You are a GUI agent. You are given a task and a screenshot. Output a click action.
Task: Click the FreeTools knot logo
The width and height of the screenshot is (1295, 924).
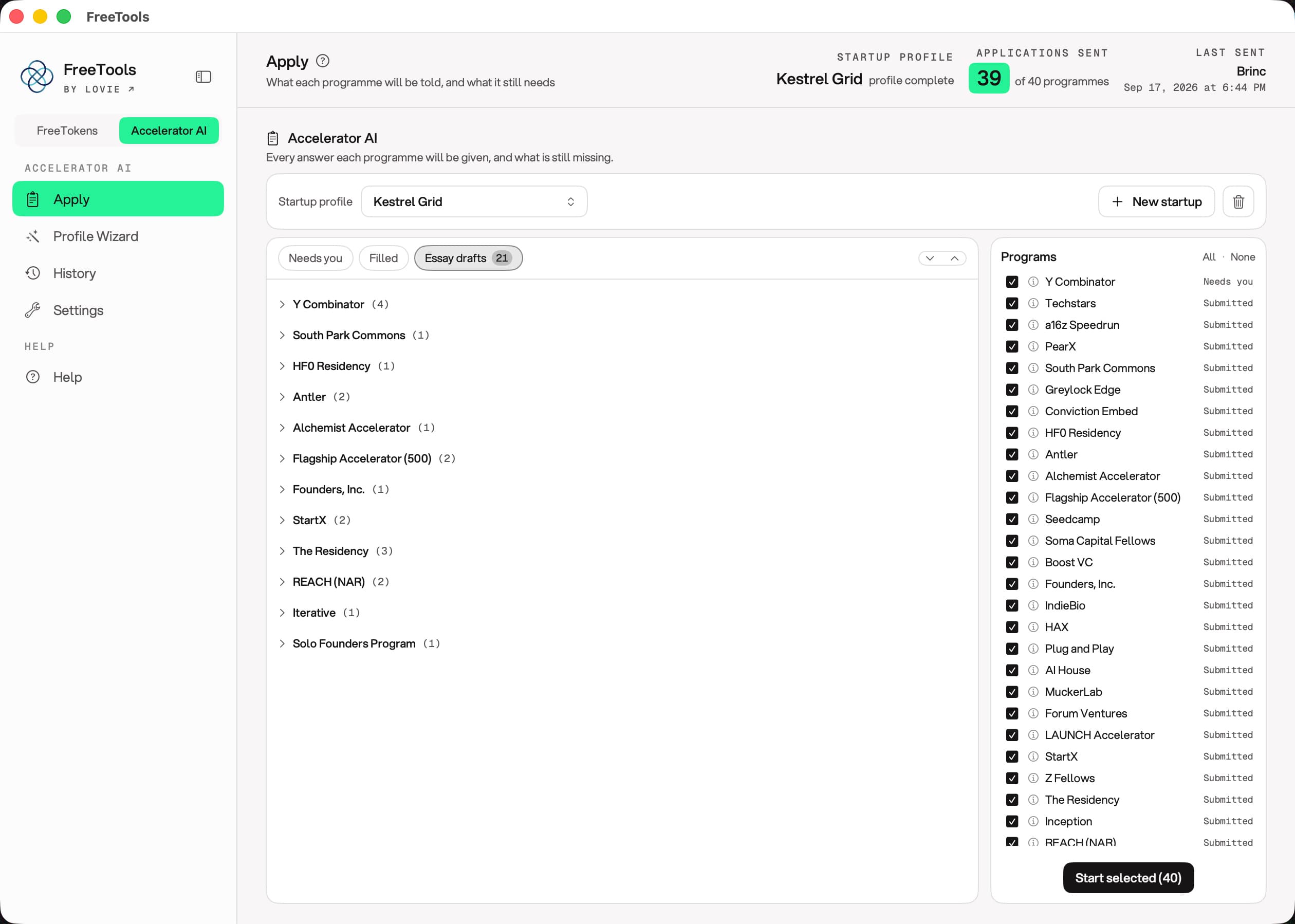pos(37,77)
